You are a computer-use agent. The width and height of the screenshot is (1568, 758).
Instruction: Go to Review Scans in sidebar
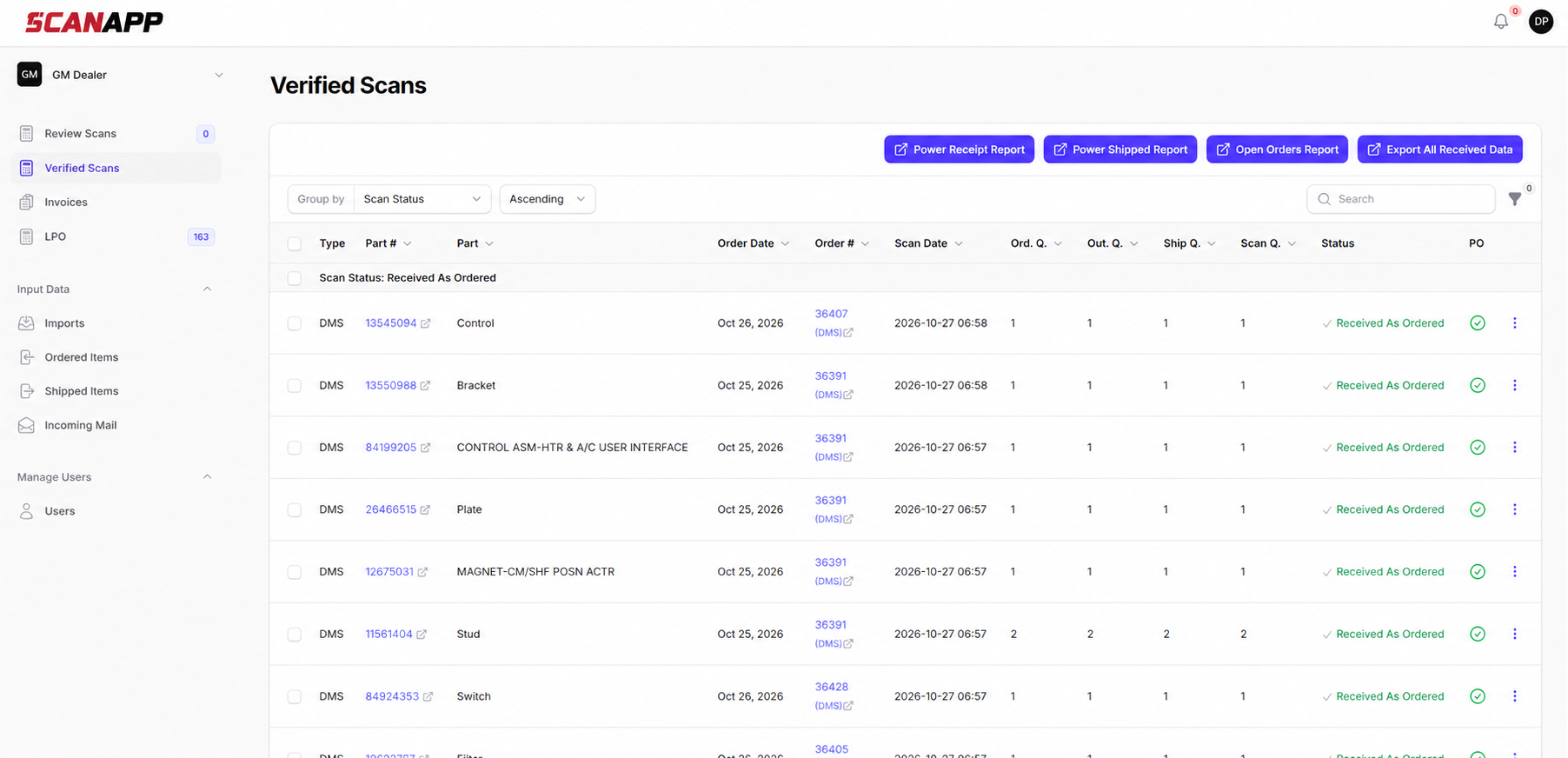click(116, 134)
